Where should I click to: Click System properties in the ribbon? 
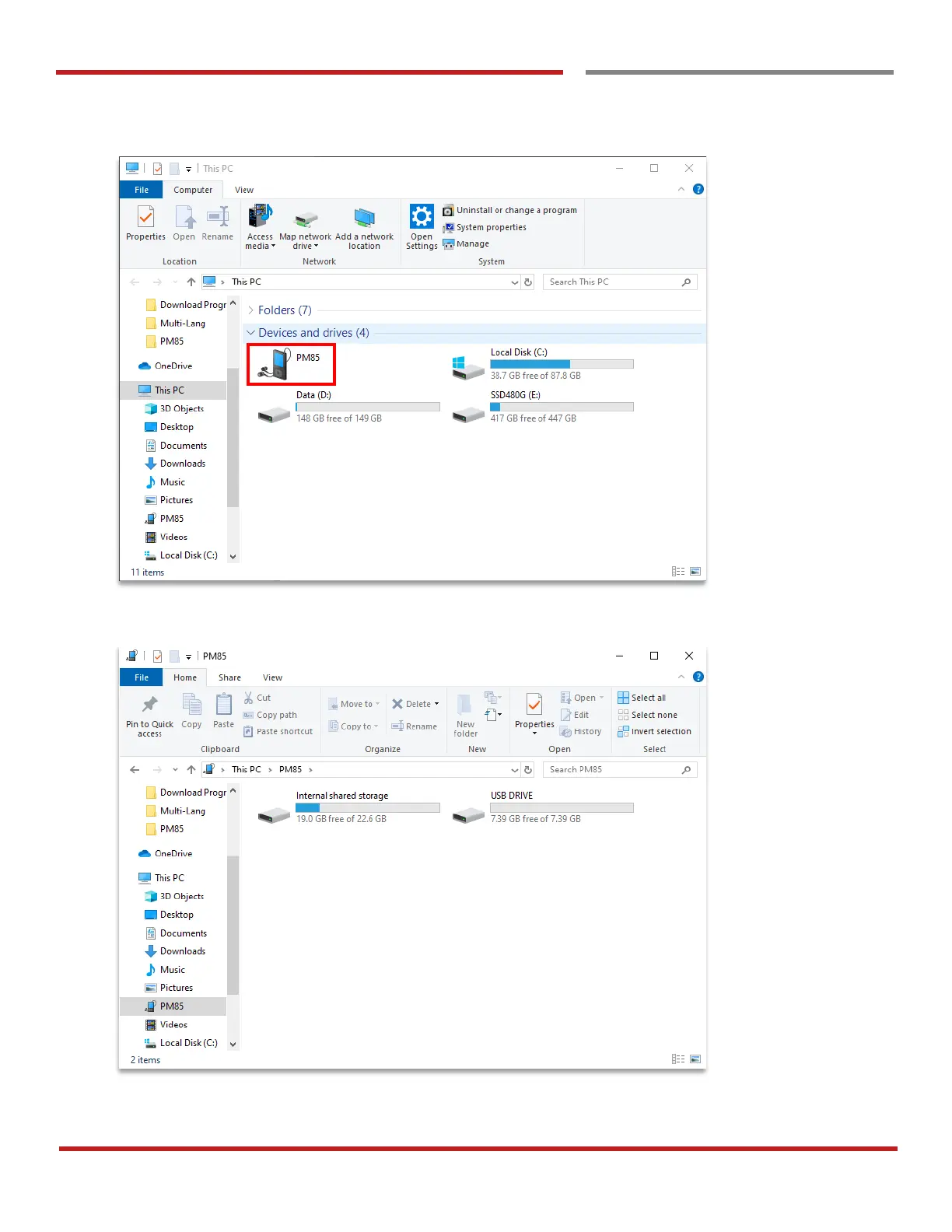pyautogui.click(x=485, y=227)
